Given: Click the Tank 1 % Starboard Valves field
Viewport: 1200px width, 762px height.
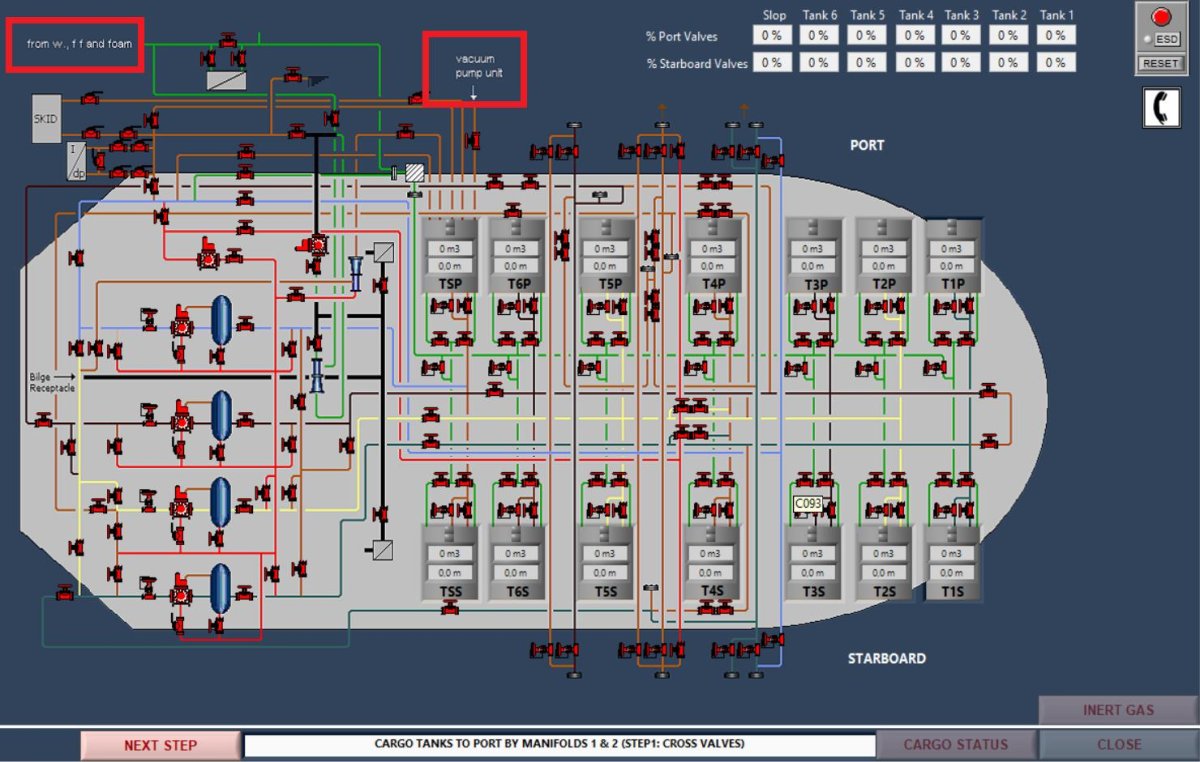Looking at the screenshot, I should (1055, 62).
